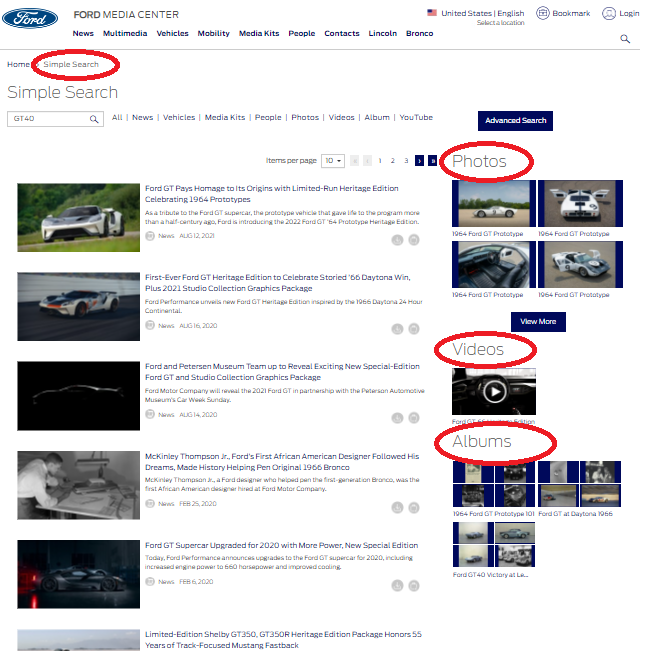Filter search results by People
Image resolution: width=647 pixels, height=651 pixels.
268,117
